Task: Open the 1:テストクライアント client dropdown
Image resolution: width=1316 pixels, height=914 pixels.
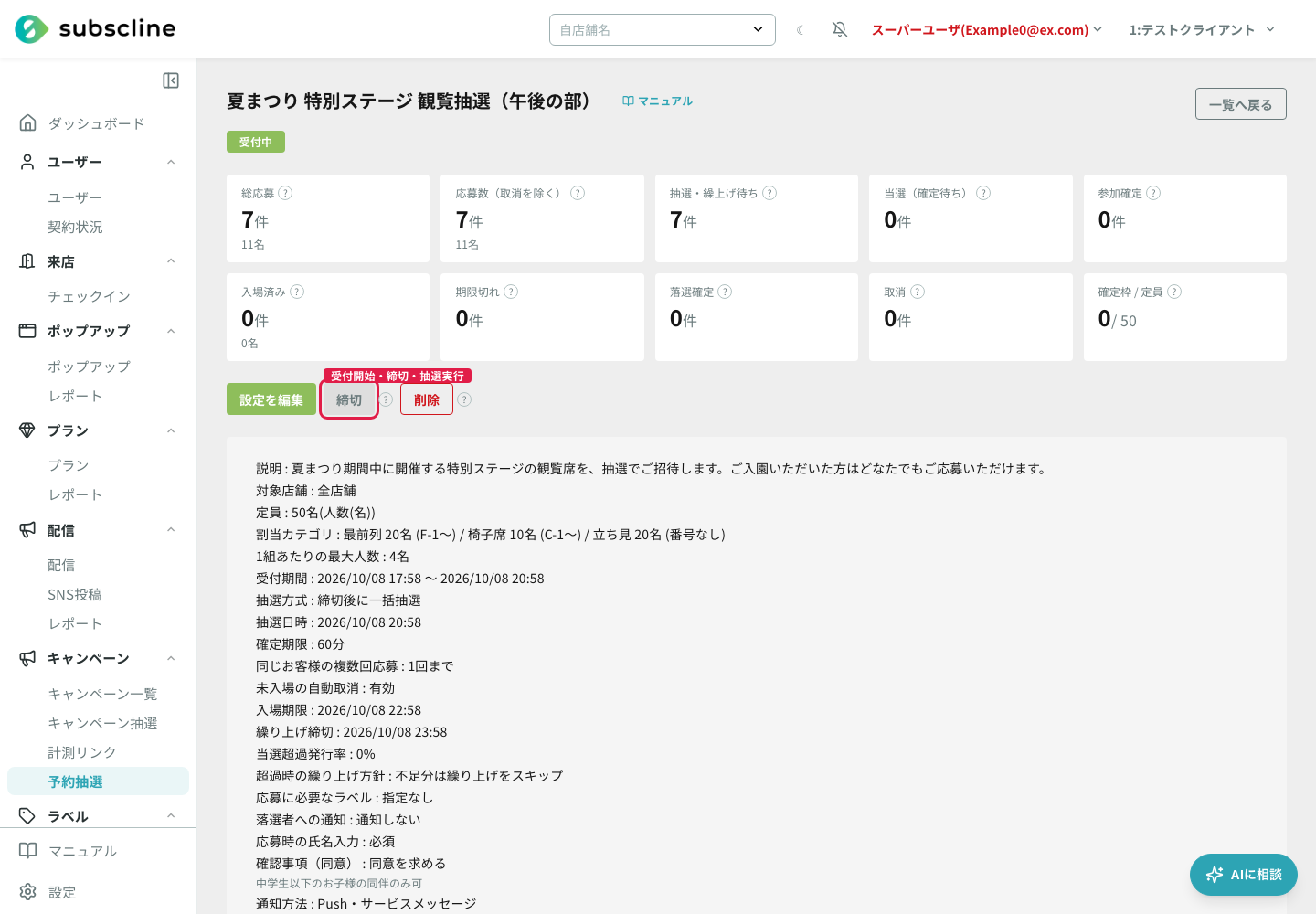Action: pyautogui.click(x=1202, y=30)
